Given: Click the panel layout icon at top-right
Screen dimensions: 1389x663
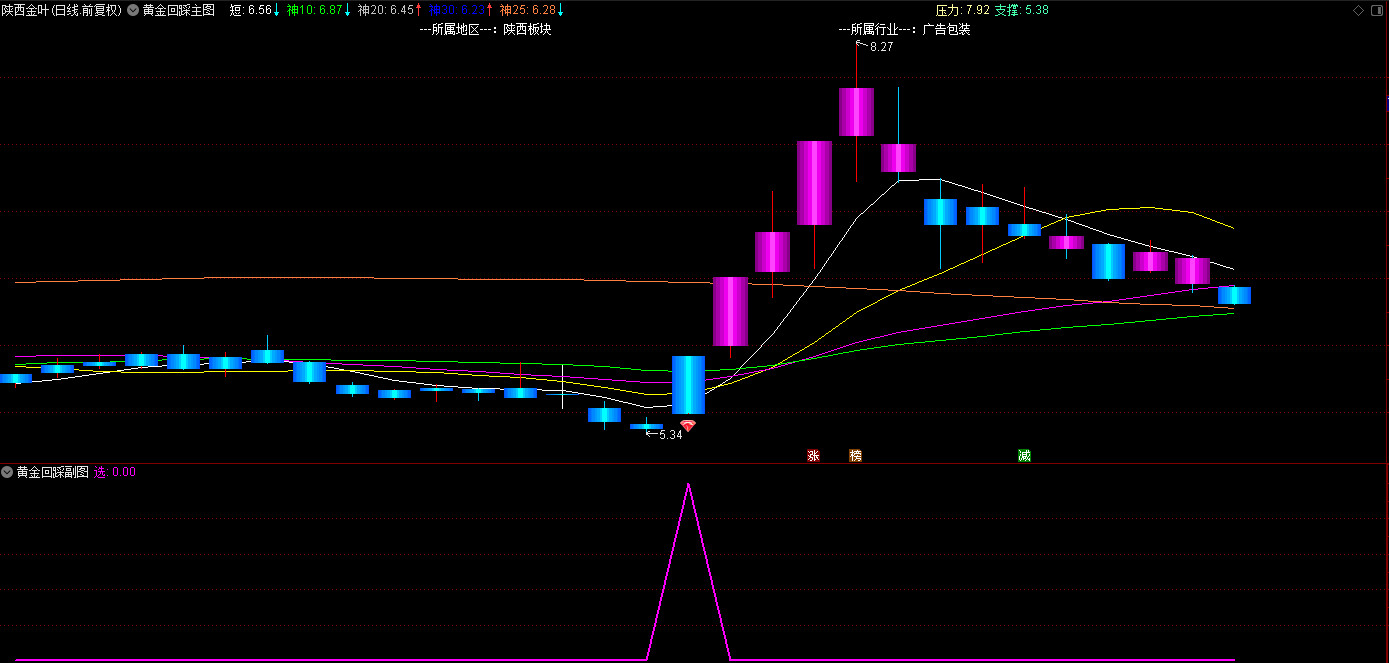Looking at the screenshot, I should pos(1376,10).
